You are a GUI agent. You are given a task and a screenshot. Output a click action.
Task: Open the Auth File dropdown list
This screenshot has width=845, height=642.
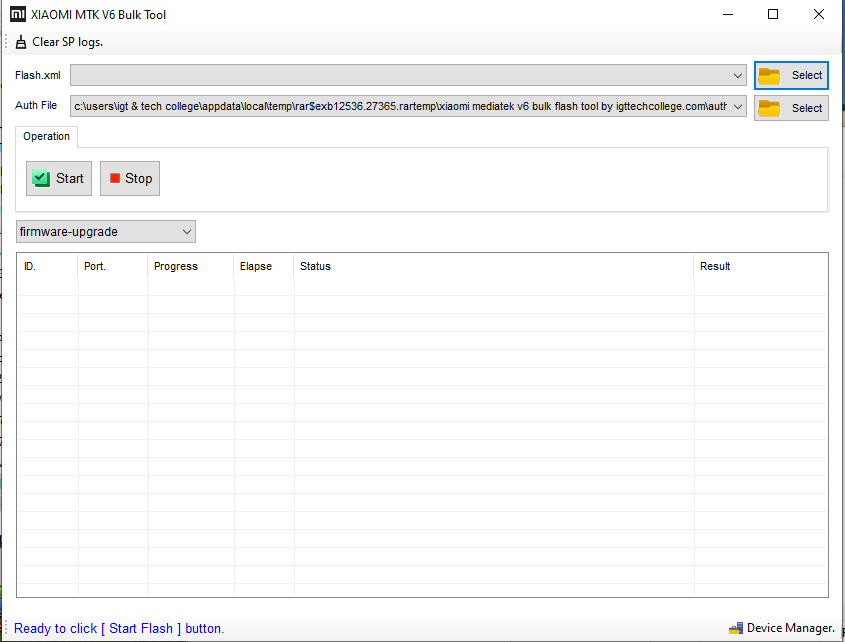(738, 106)
